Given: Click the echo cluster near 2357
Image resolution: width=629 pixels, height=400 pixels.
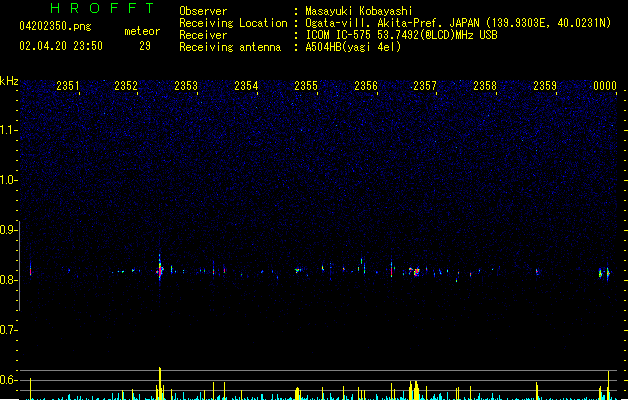Looking at the screenshot, I should point(415,272).
